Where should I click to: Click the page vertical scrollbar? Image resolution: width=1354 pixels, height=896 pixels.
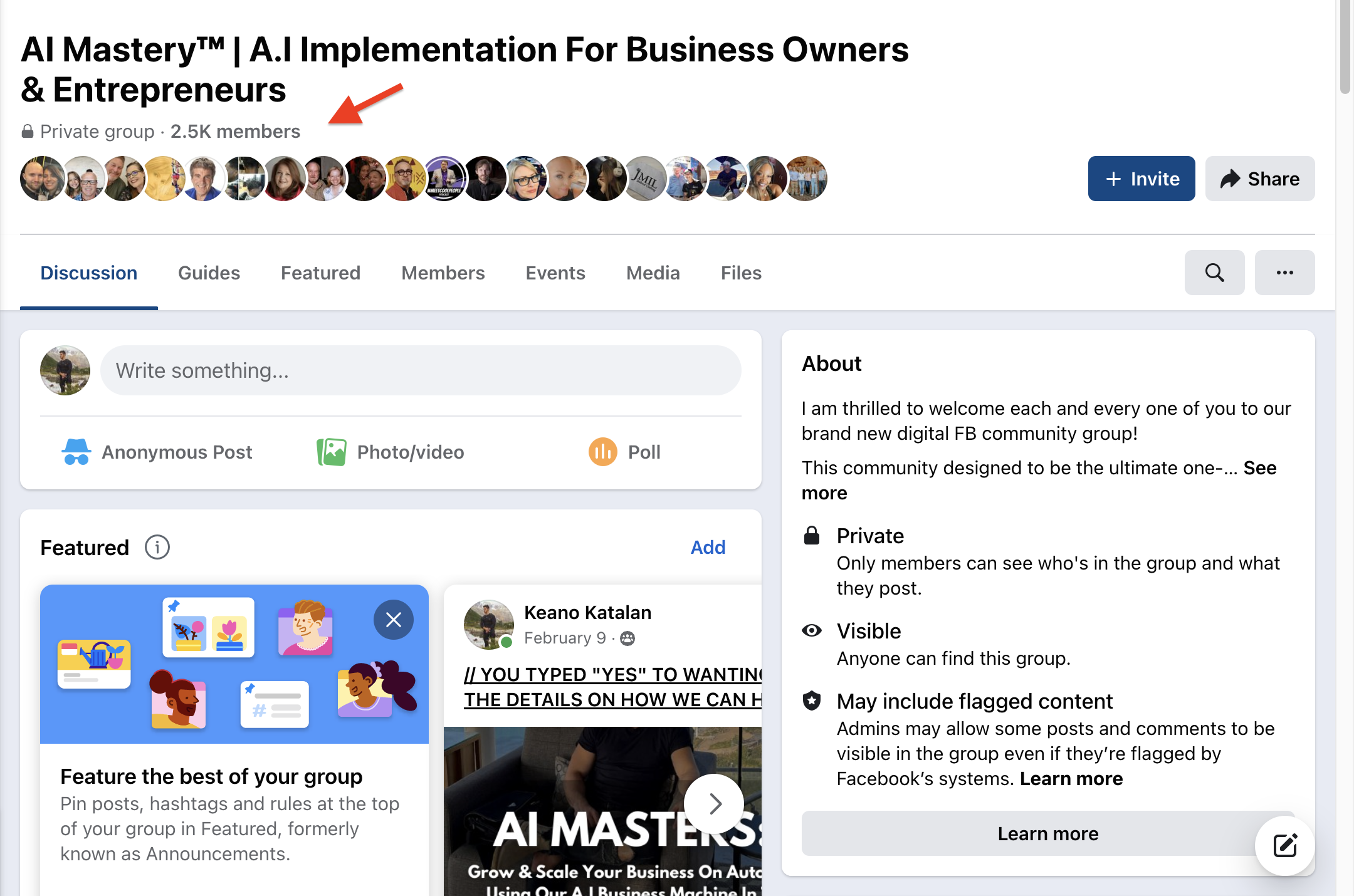(x=1345, y=47)
